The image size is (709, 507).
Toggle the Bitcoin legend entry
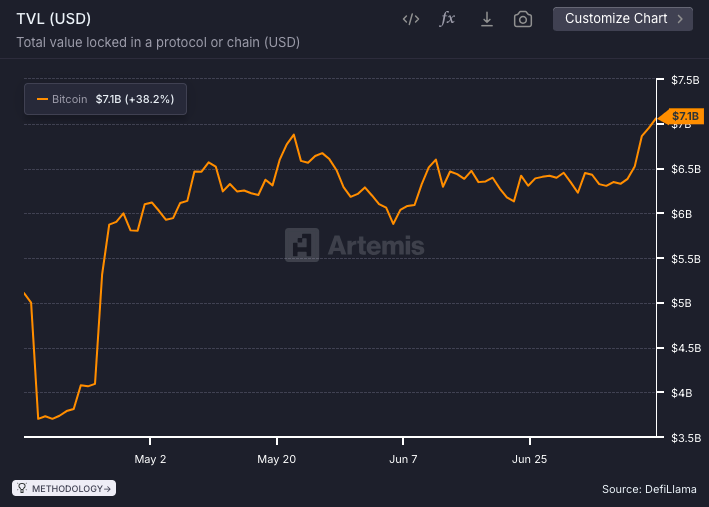[105, 99]
